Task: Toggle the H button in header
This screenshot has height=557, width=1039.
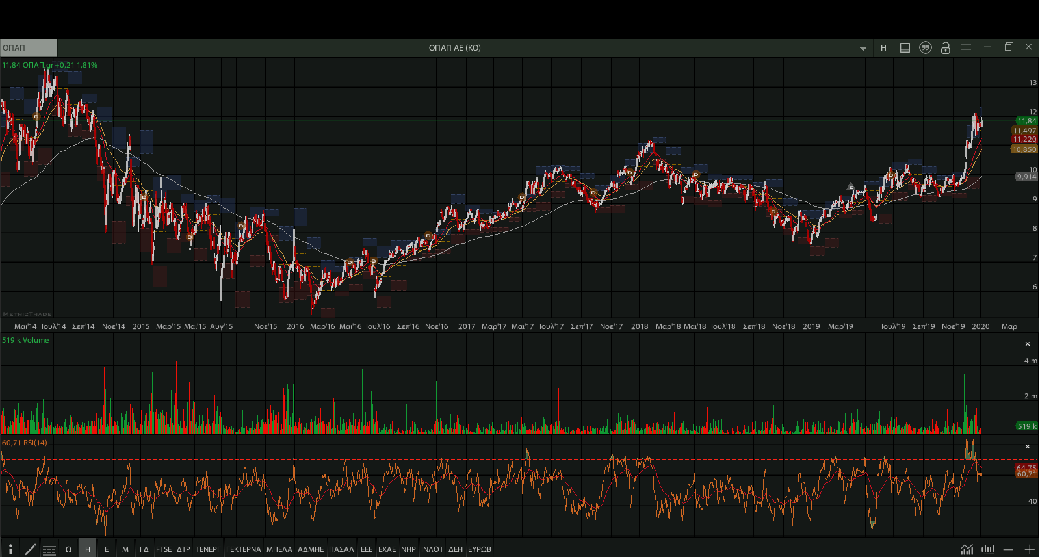Action: [x=883, y=48]
